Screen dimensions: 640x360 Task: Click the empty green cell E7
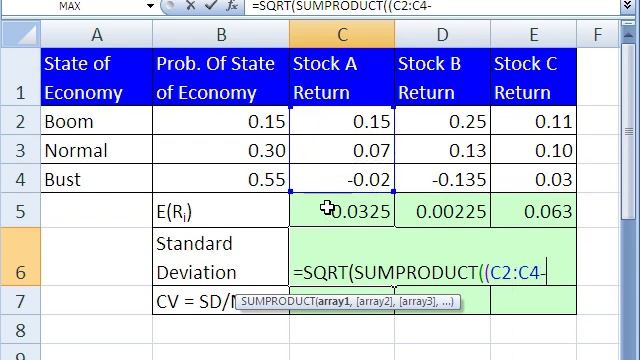[533, 300]
